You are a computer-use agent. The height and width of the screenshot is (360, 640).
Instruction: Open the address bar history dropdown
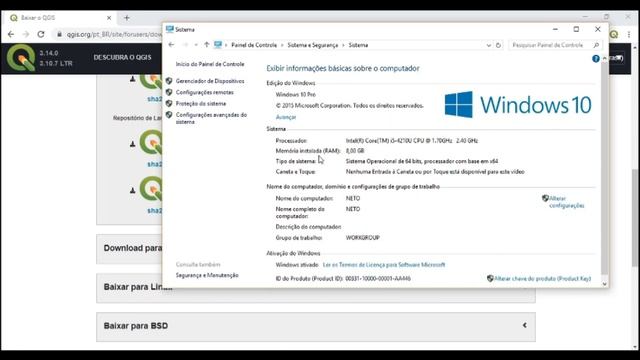(x=489, y=45)
